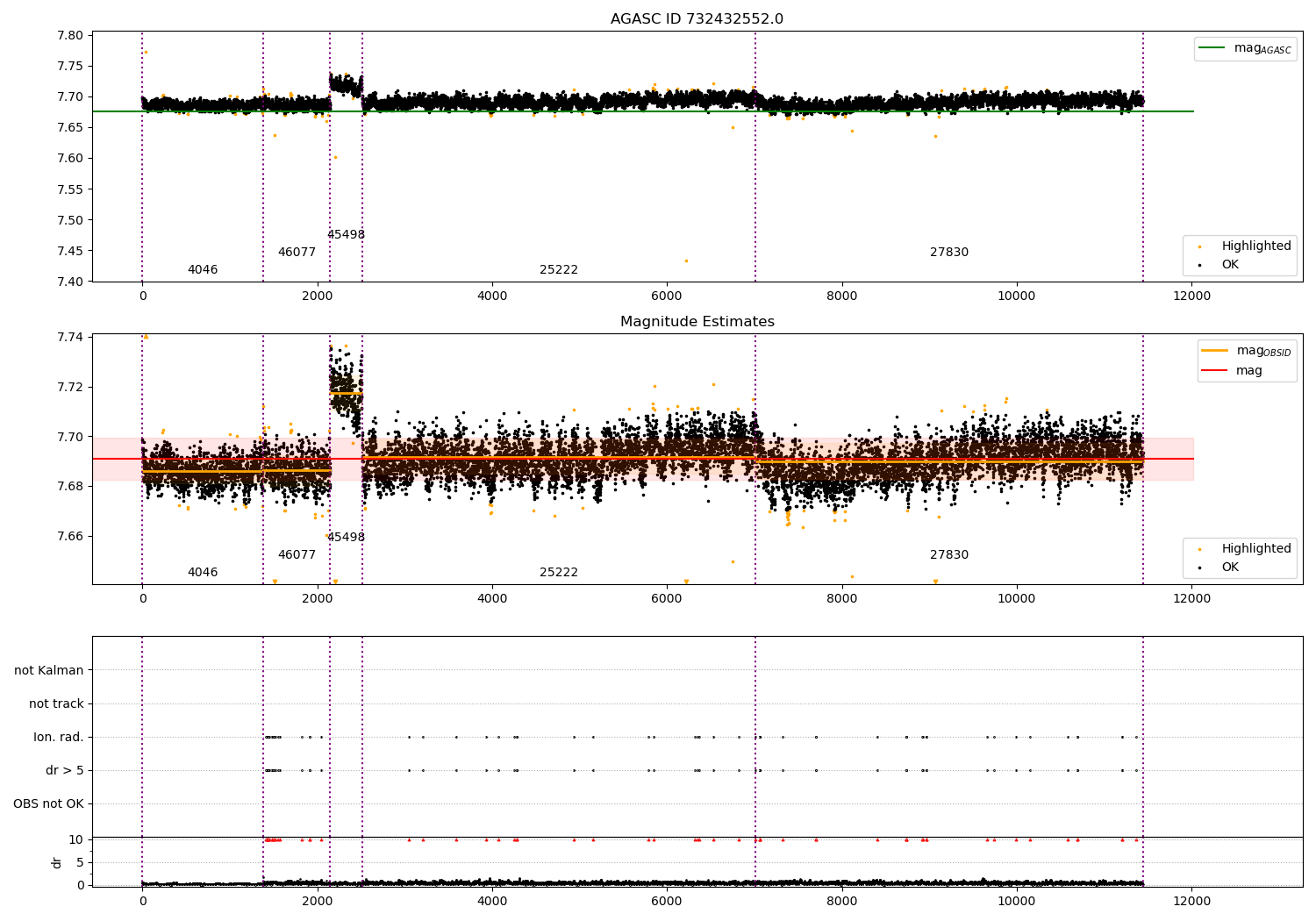The image size is (1316, 921).
Task: Click the 'Ion. rad.' axis label
Action: 59,737
